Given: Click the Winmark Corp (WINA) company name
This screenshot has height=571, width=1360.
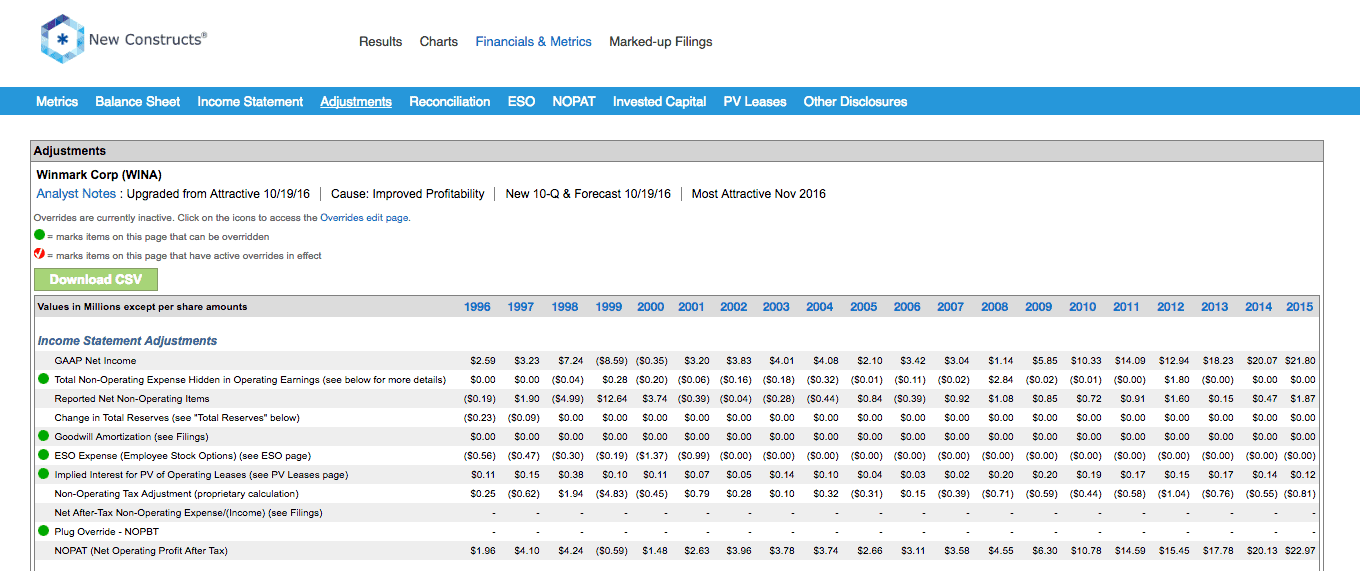Looking at the screenshot, I should coord(99,175).
